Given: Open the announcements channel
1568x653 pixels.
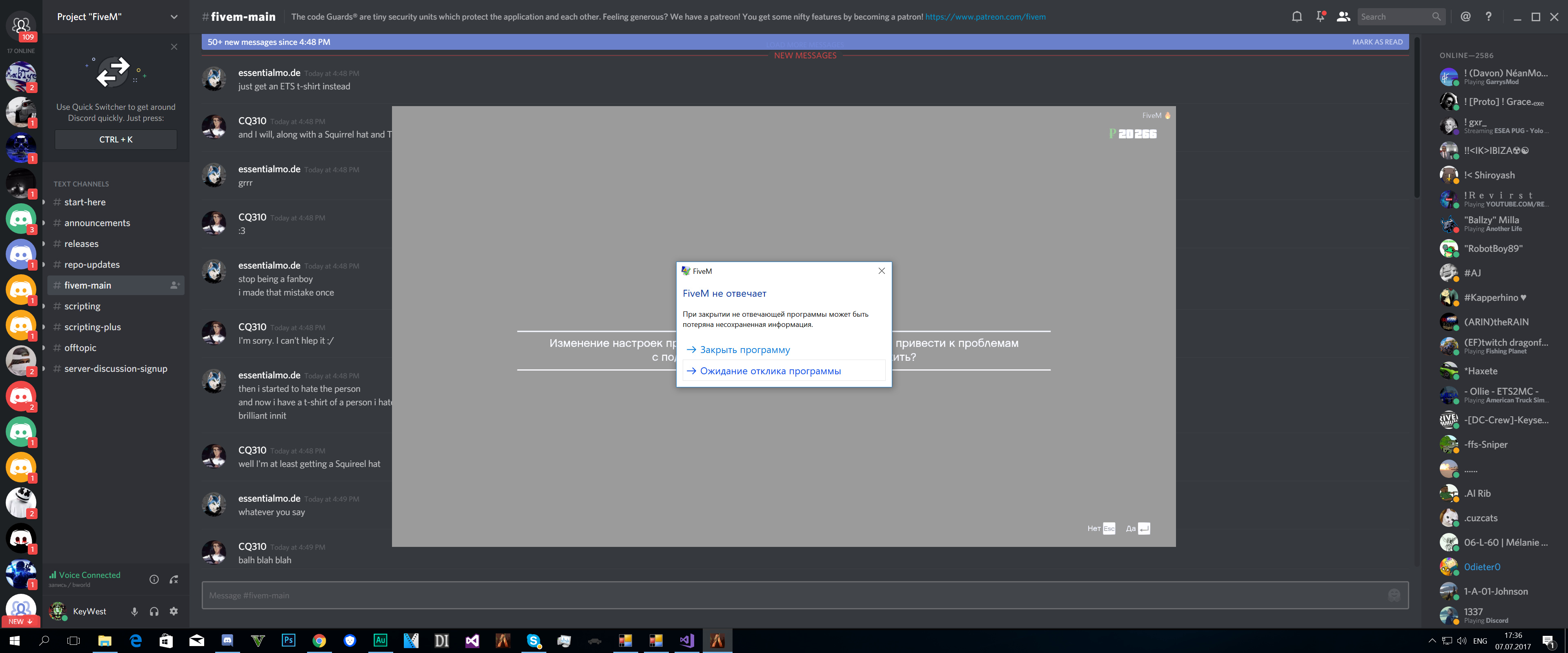Looking at the screenshot, I should coord(116,223).
